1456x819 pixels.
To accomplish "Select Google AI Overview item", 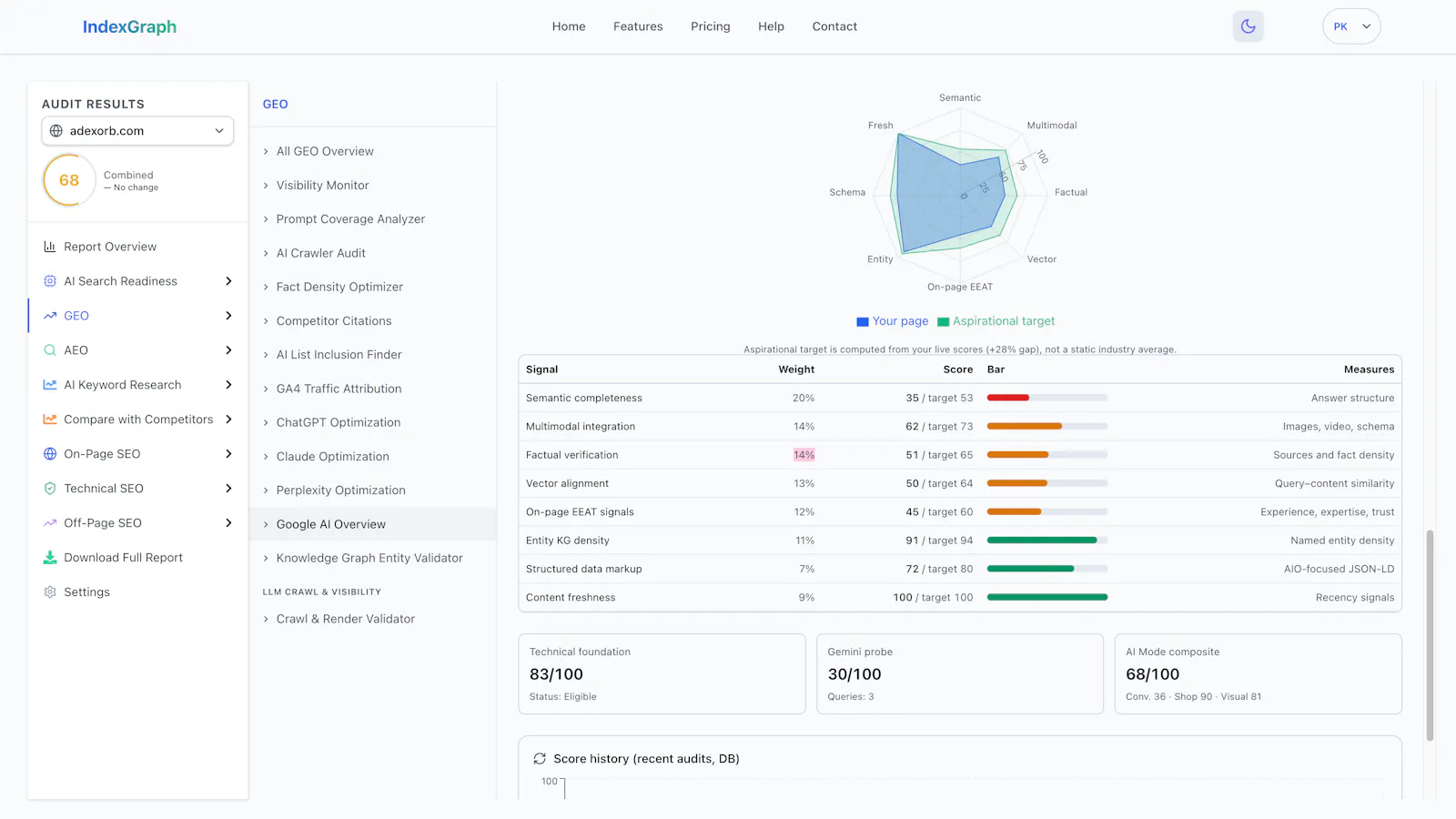I will (373, 524).
